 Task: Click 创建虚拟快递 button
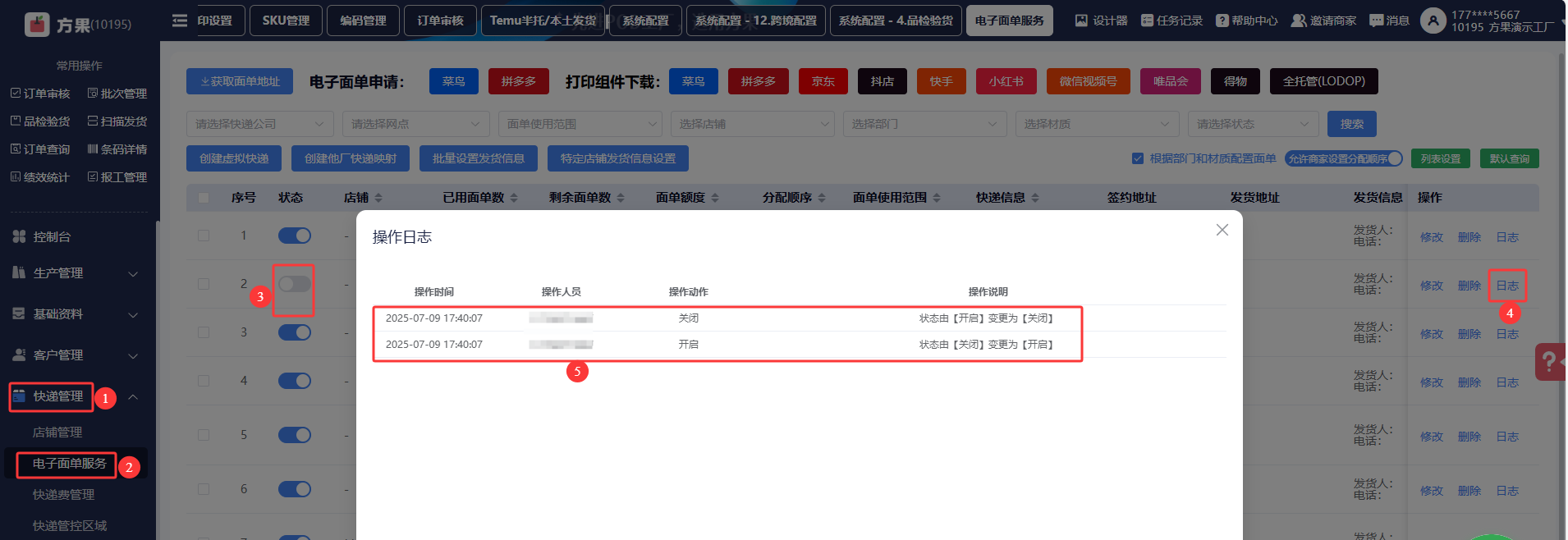234,158
